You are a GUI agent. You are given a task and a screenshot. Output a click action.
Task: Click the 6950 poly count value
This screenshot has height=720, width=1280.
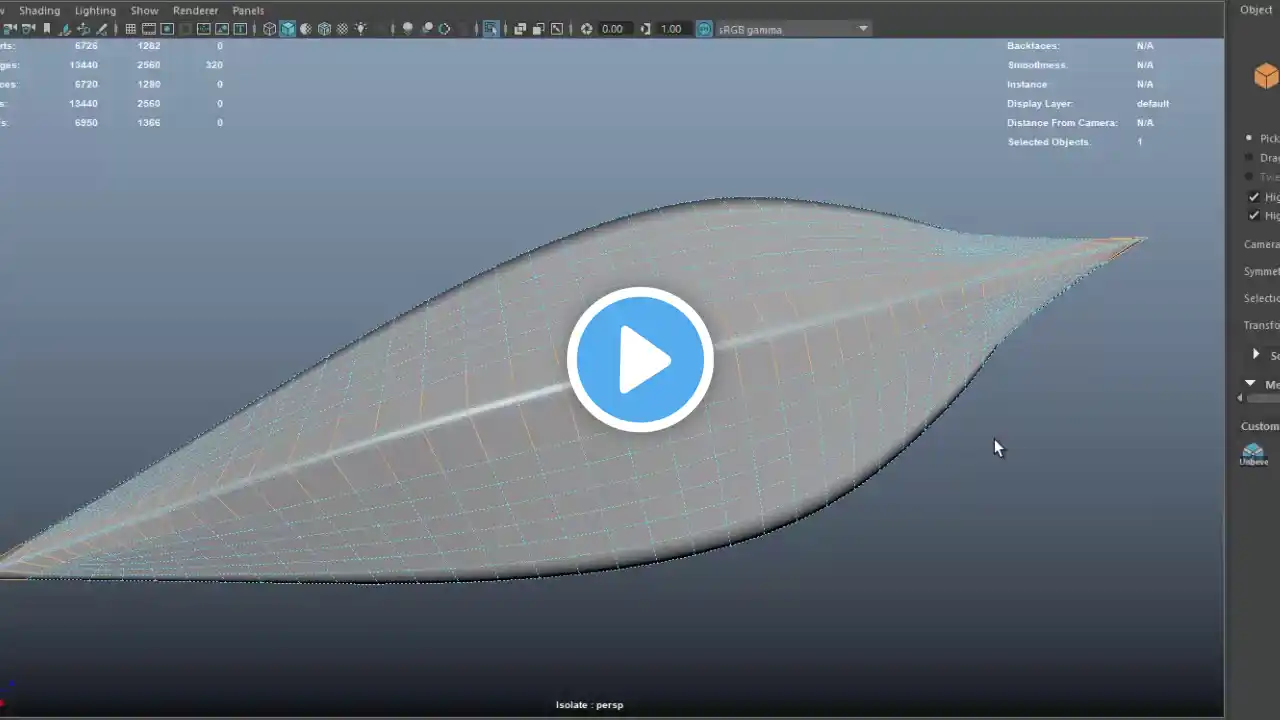click(x=84, y=123)
